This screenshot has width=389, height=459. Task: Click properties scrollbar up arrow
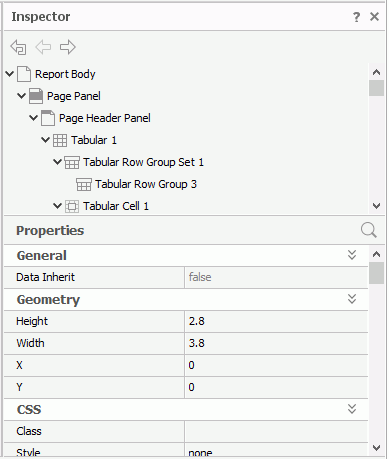377,255
